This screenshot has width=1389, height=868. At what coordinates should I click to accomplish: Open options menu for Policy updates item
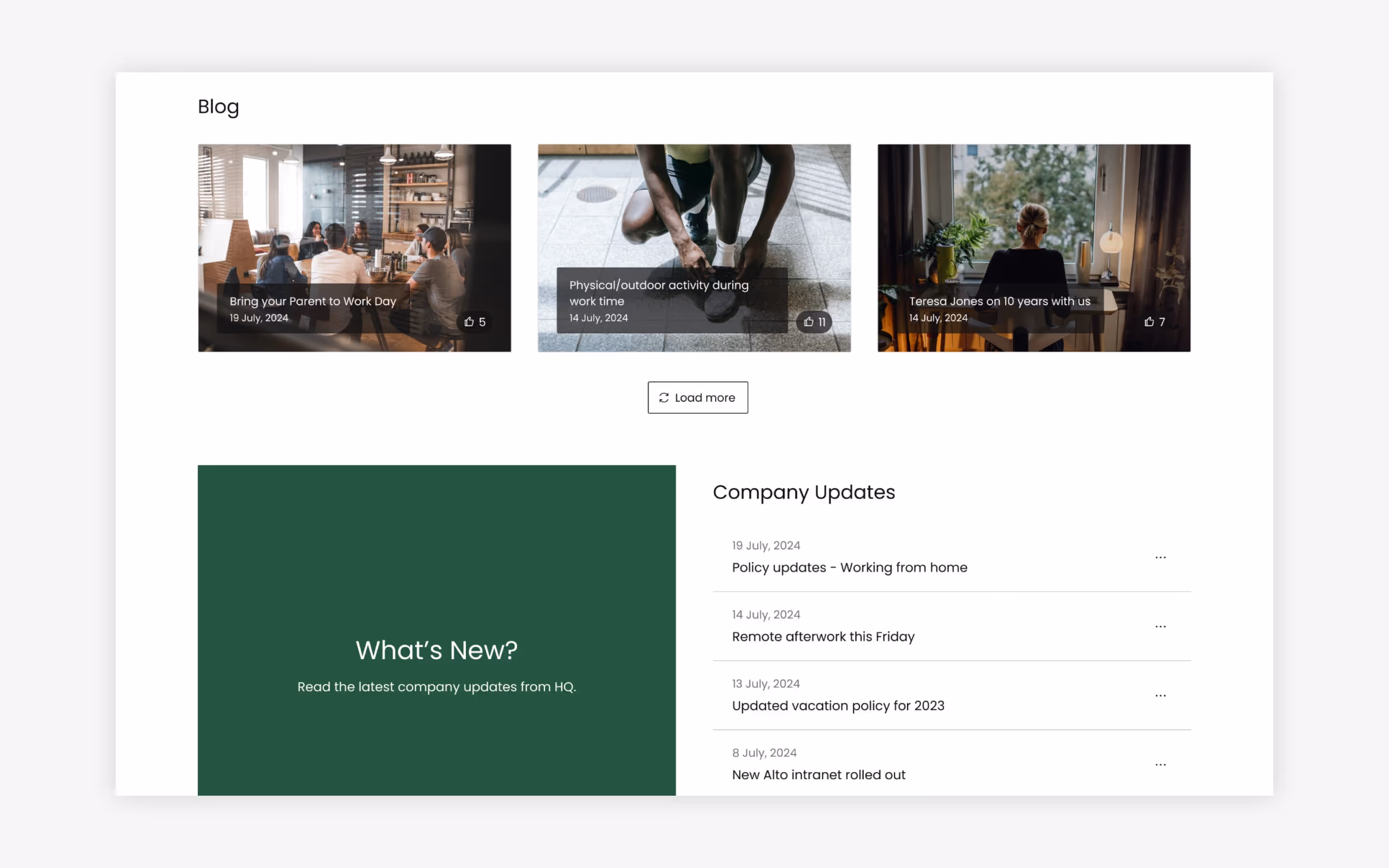(x=1160, y=557)
